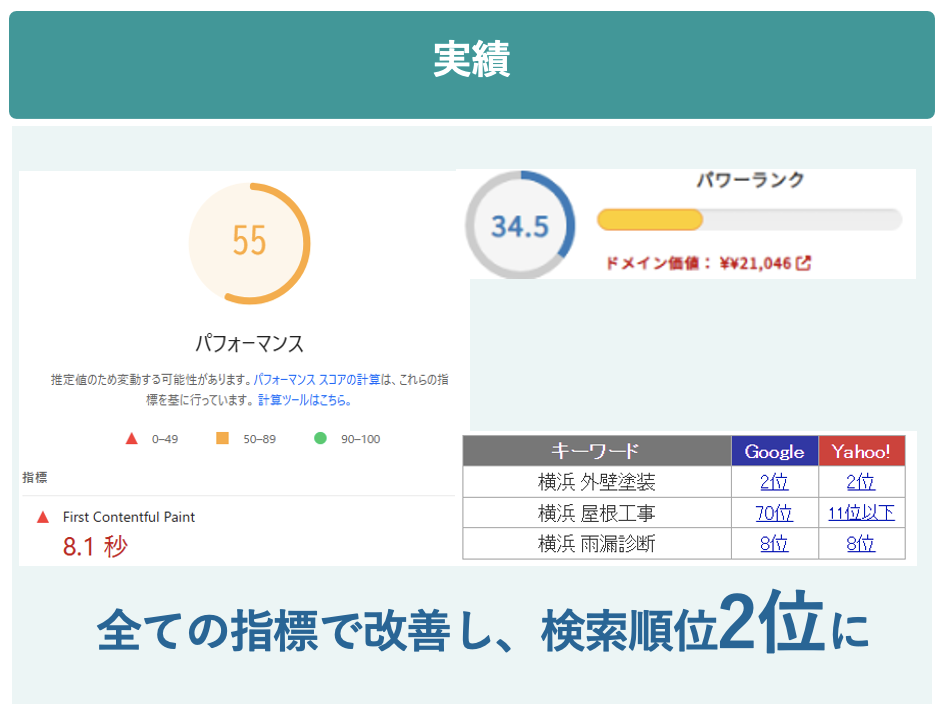Click the orange square 50–89 legend icon
944x712 pixels.
222,438
